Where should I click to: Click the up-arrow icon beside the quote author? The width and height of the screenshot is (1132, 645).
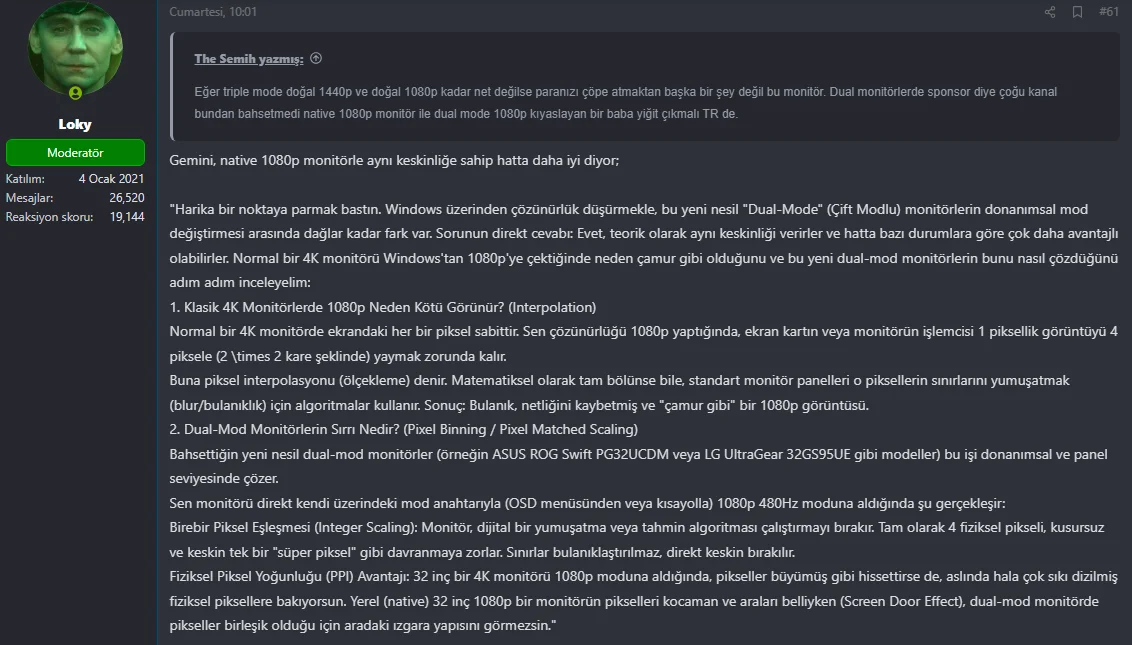click(316, 59)
